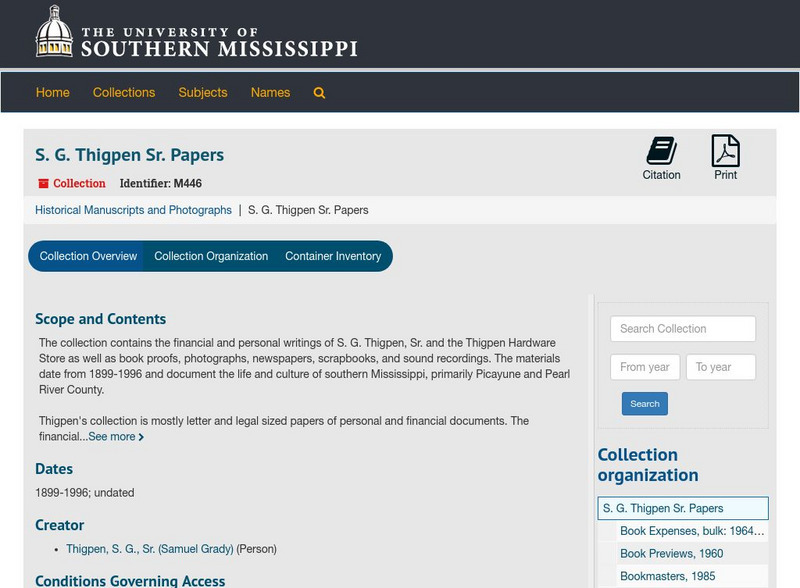The image size is (800, 588).
Task: Open Book Expenses, bulk: 1964 tree entry
Action: [x=692, y=531]
